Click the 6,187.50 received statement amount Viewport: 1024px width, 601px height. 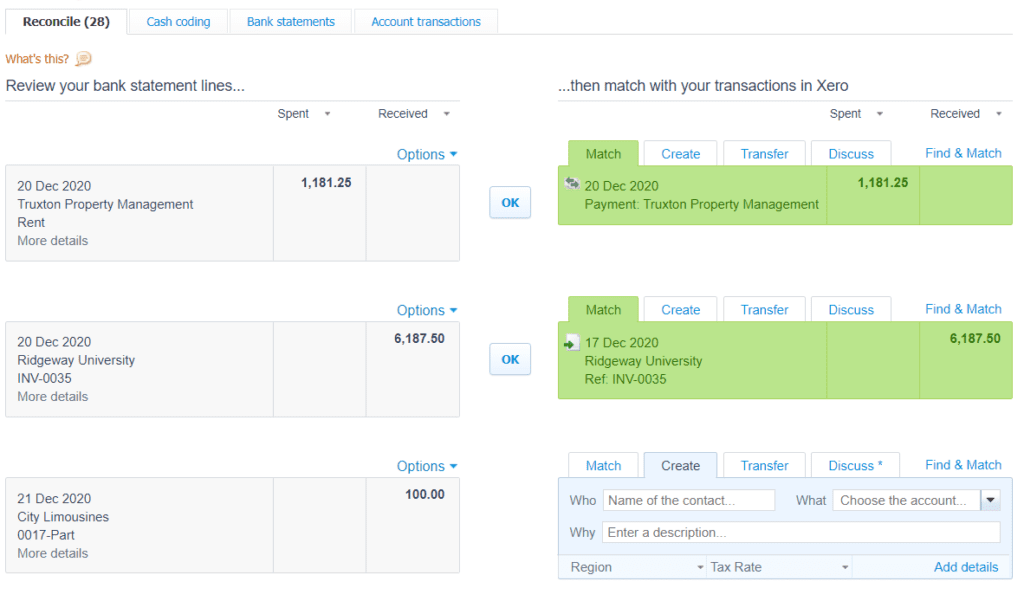coord(419,338)
